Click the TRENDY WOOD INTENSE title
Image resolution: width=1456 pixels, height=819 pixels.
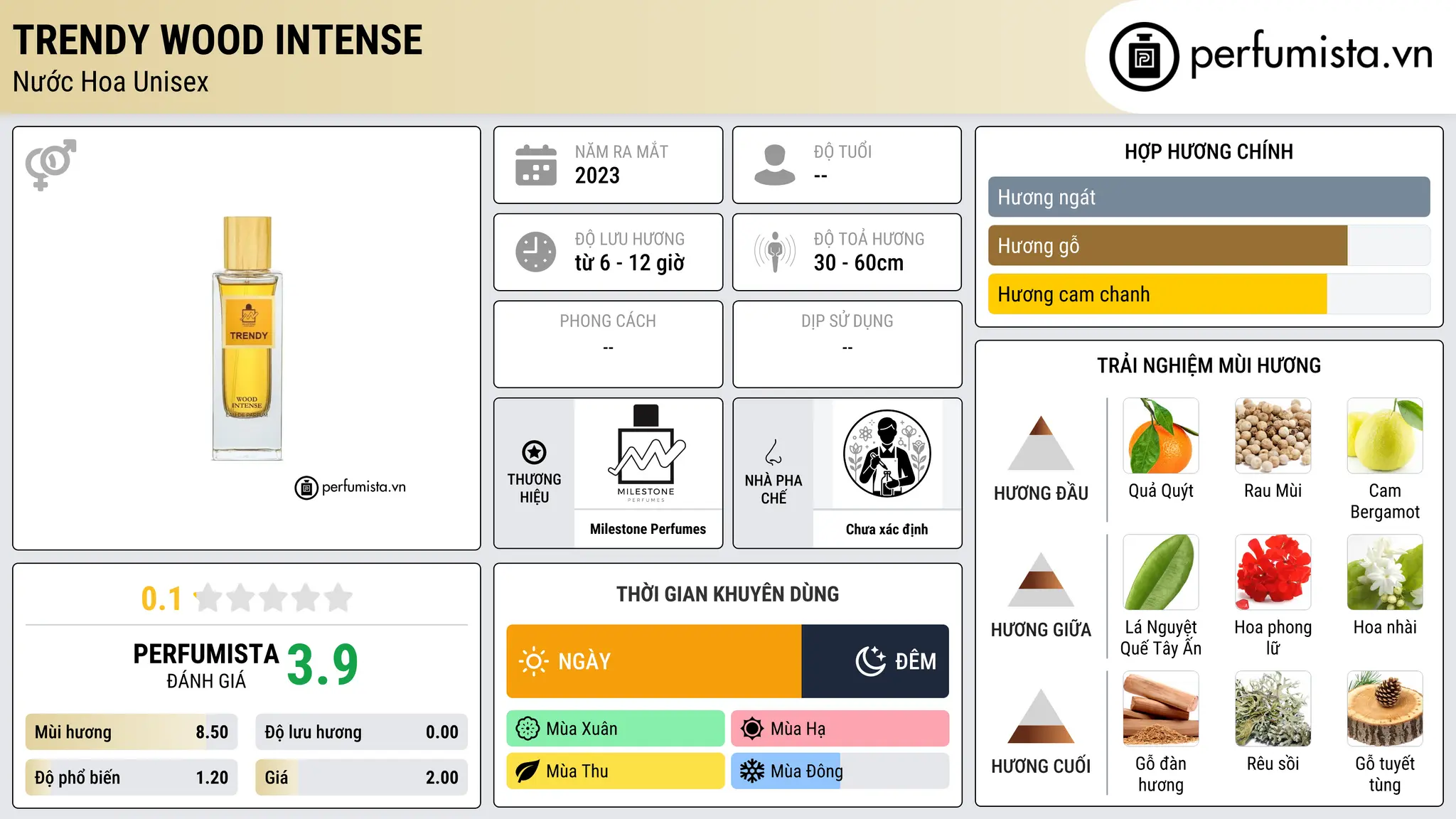point(218,40)
